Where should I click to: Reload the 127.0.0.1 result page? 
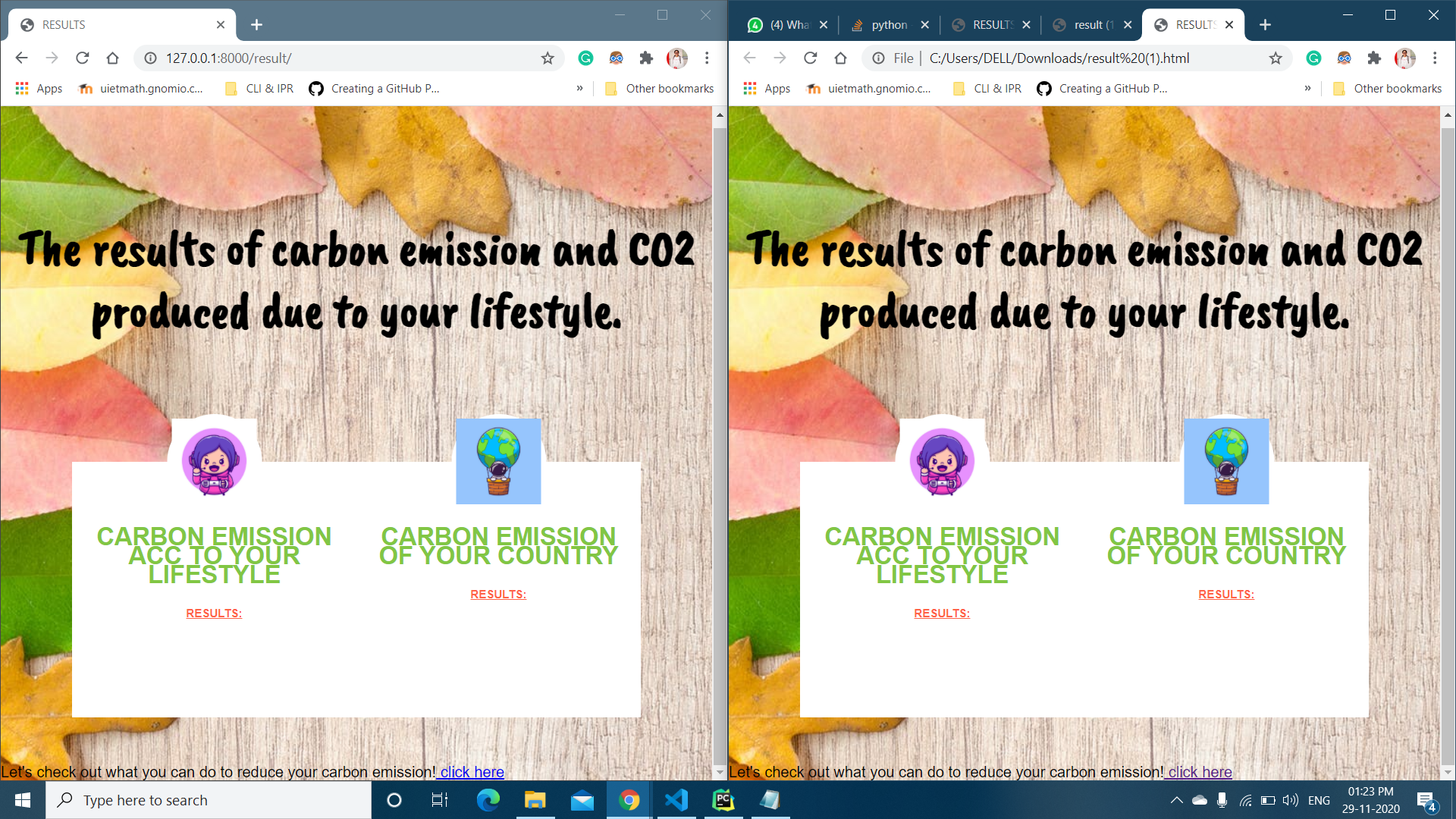point(83,58)
